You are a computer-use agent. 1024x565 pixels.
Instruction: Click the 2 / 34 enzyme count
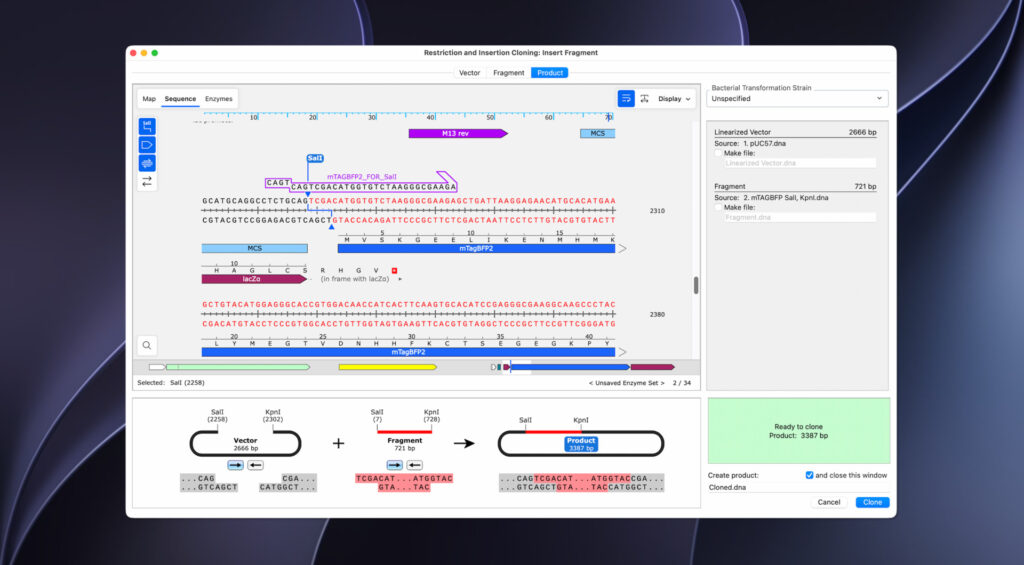(x=682, y=383)
